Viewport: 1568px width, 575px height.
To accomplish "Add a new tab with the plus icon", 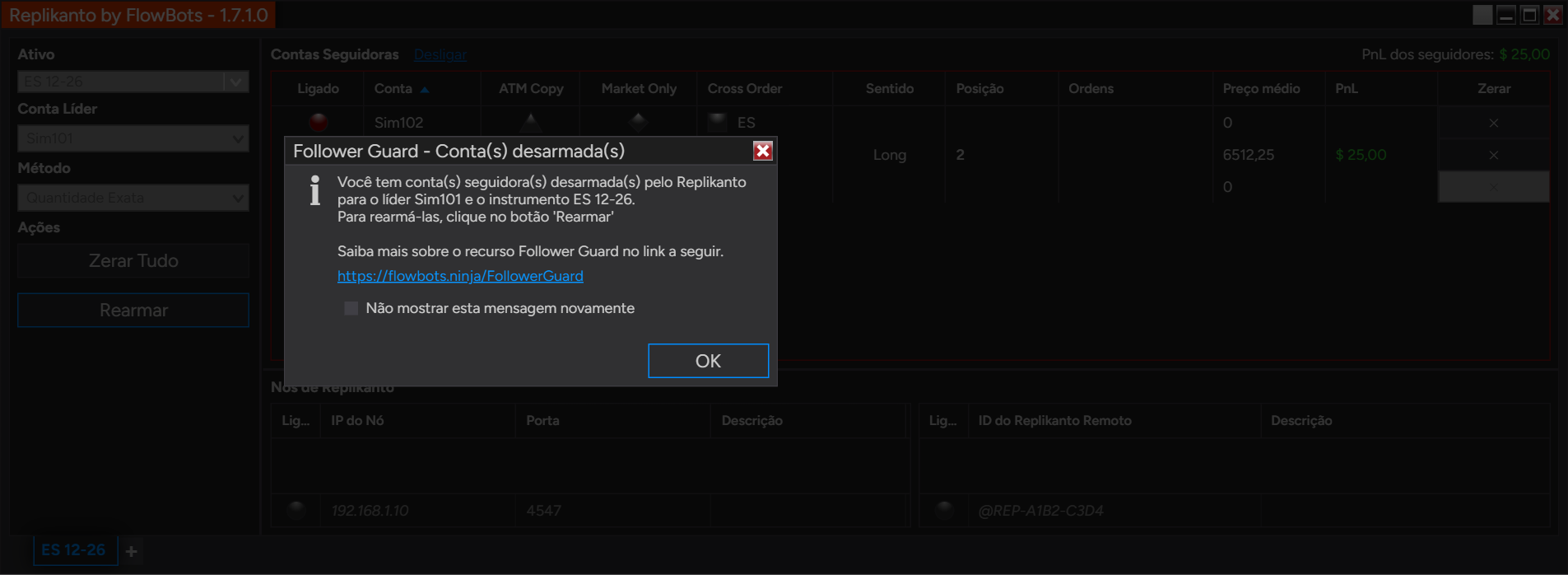I will (x=131, y=551).
